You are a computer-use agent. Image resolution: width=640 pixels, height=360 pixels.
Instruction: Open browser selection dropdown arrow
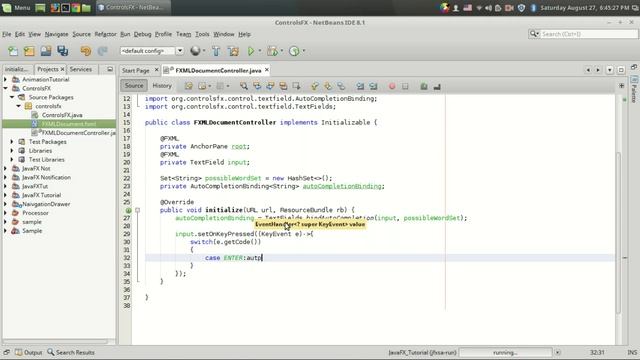(204, 51)
